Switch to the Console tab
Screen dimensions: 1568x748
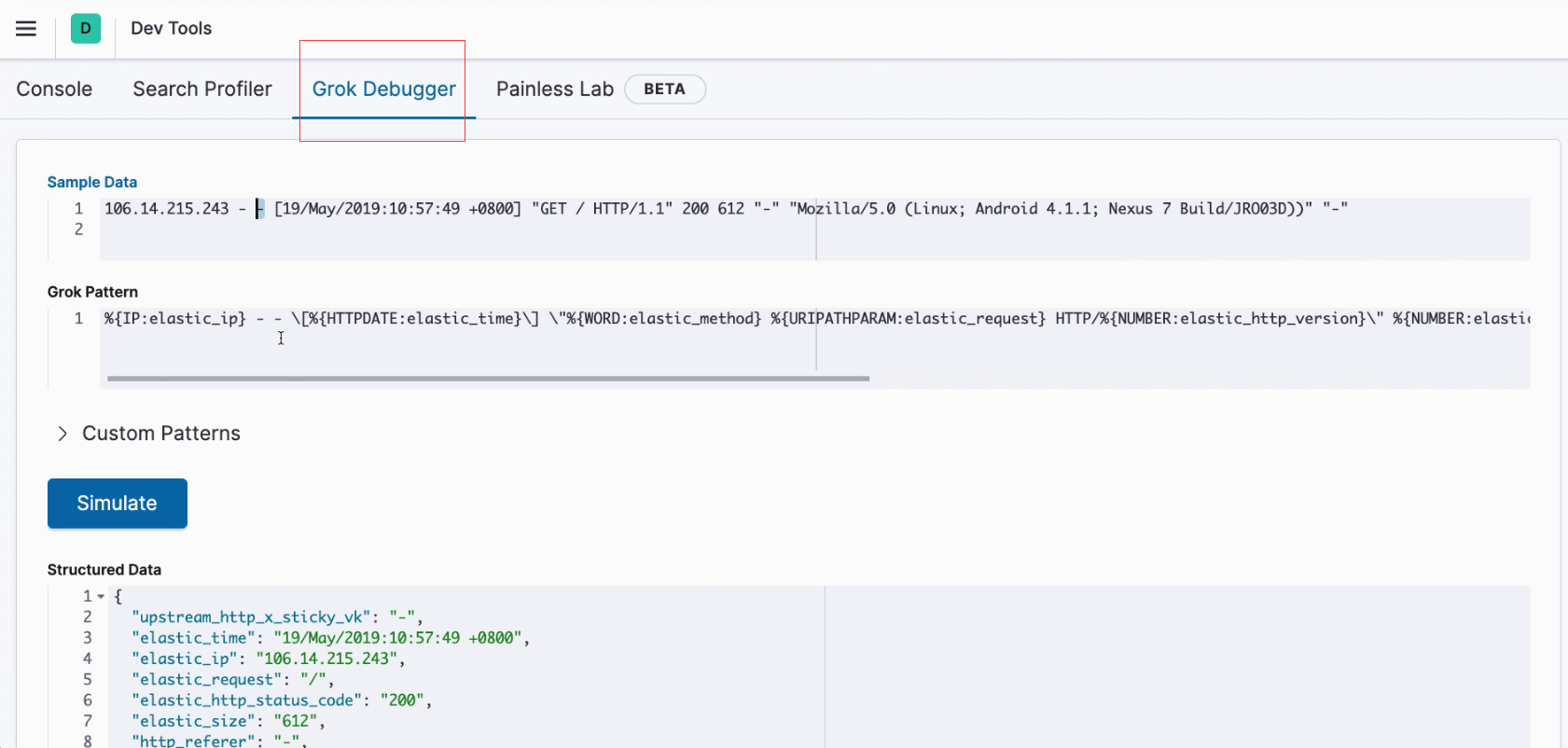[x=54, y=90]
